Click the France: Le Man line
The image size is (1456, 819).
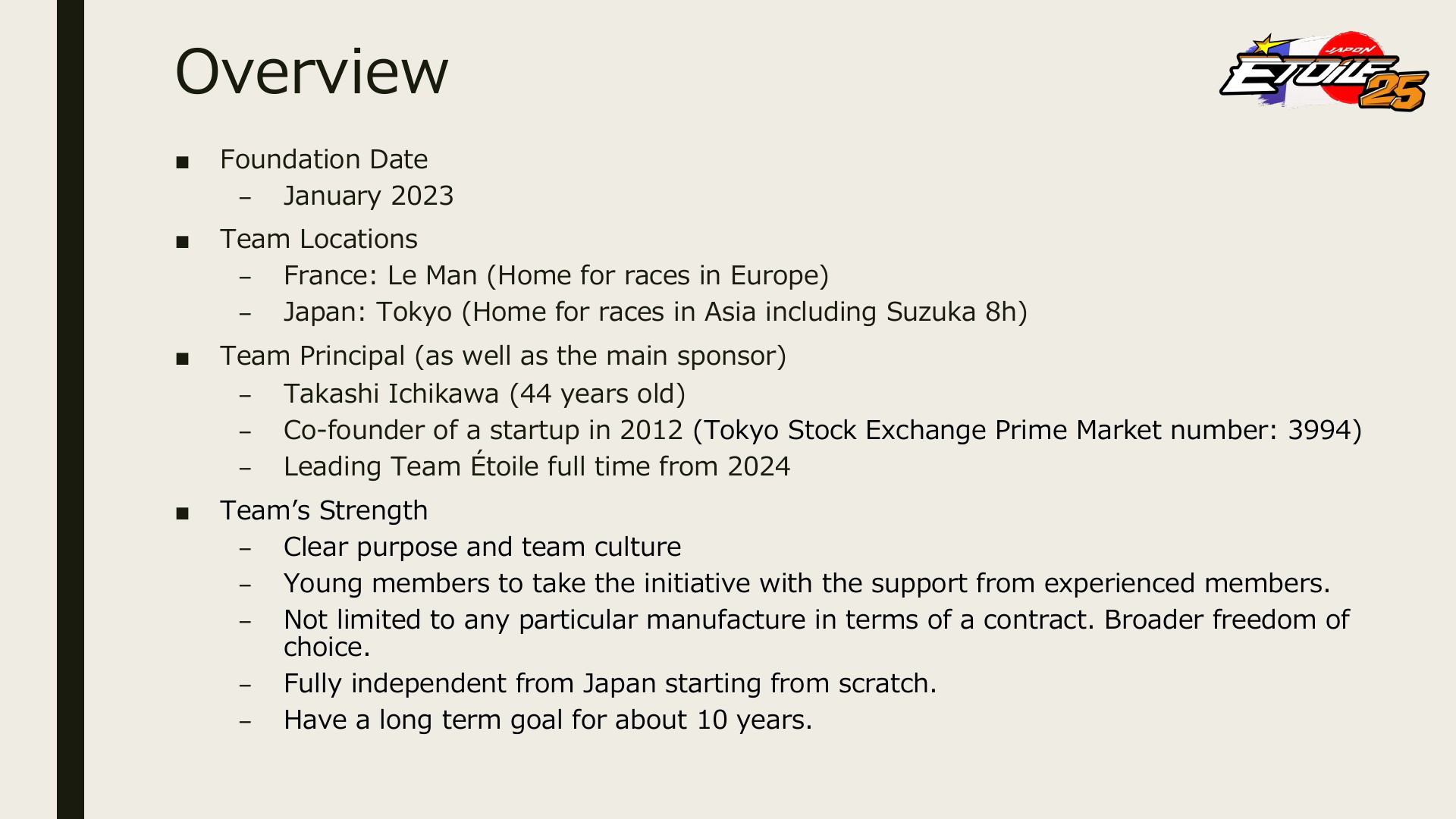[x=557, y=275]
